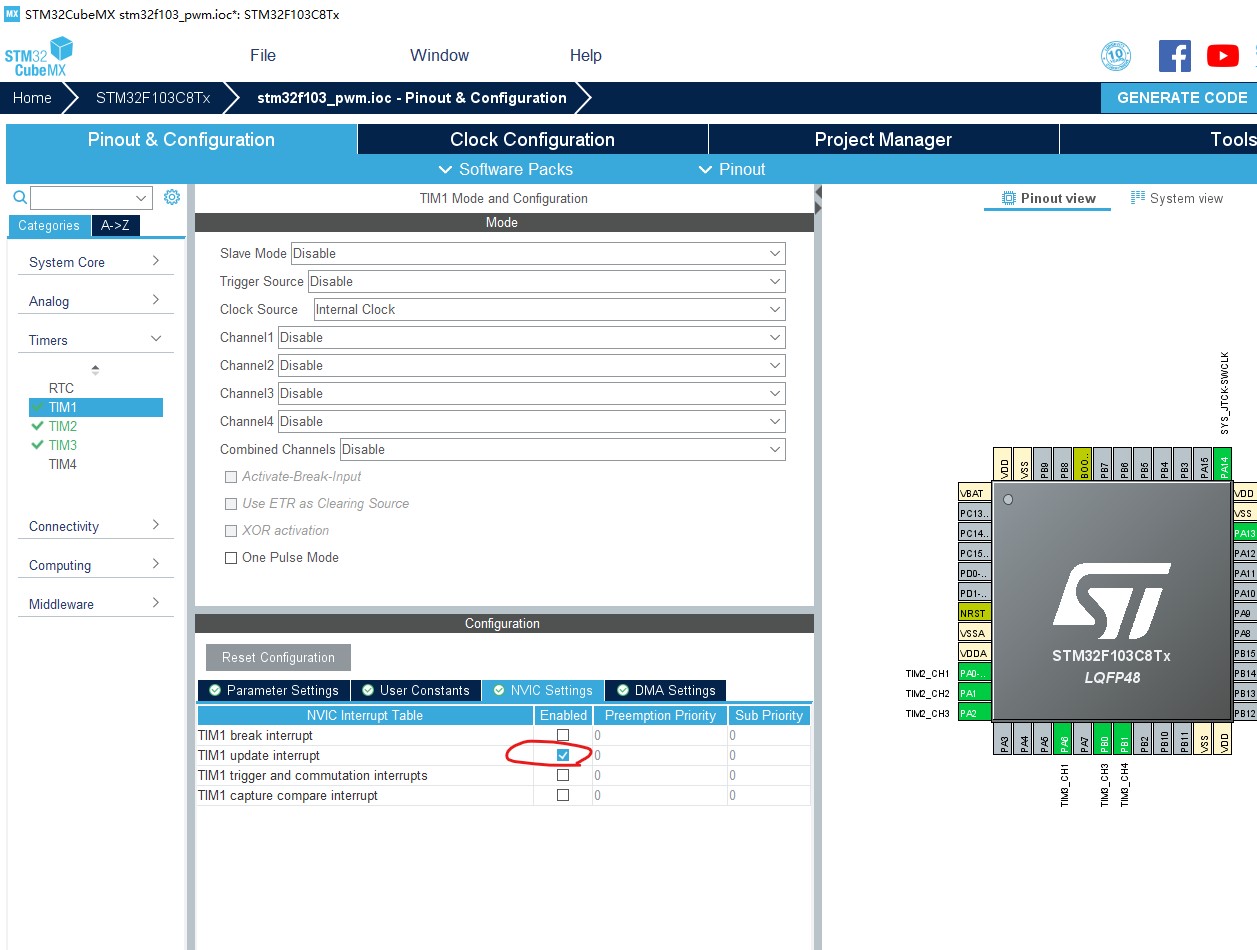1257x950 pixels.
Task: Enable the TIM1 break interrupt
Action: pyautogui.click(x=563, y=735)
